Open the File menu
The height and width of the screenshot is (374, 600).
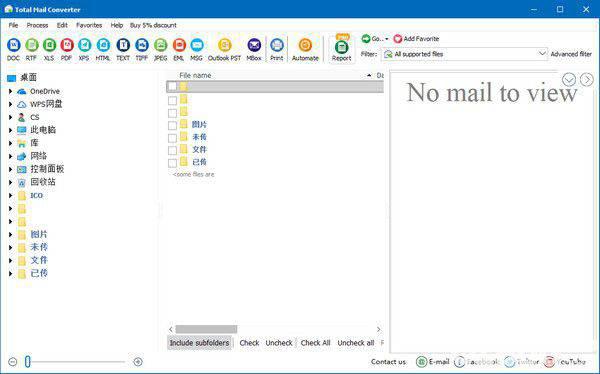coord(13,25)
